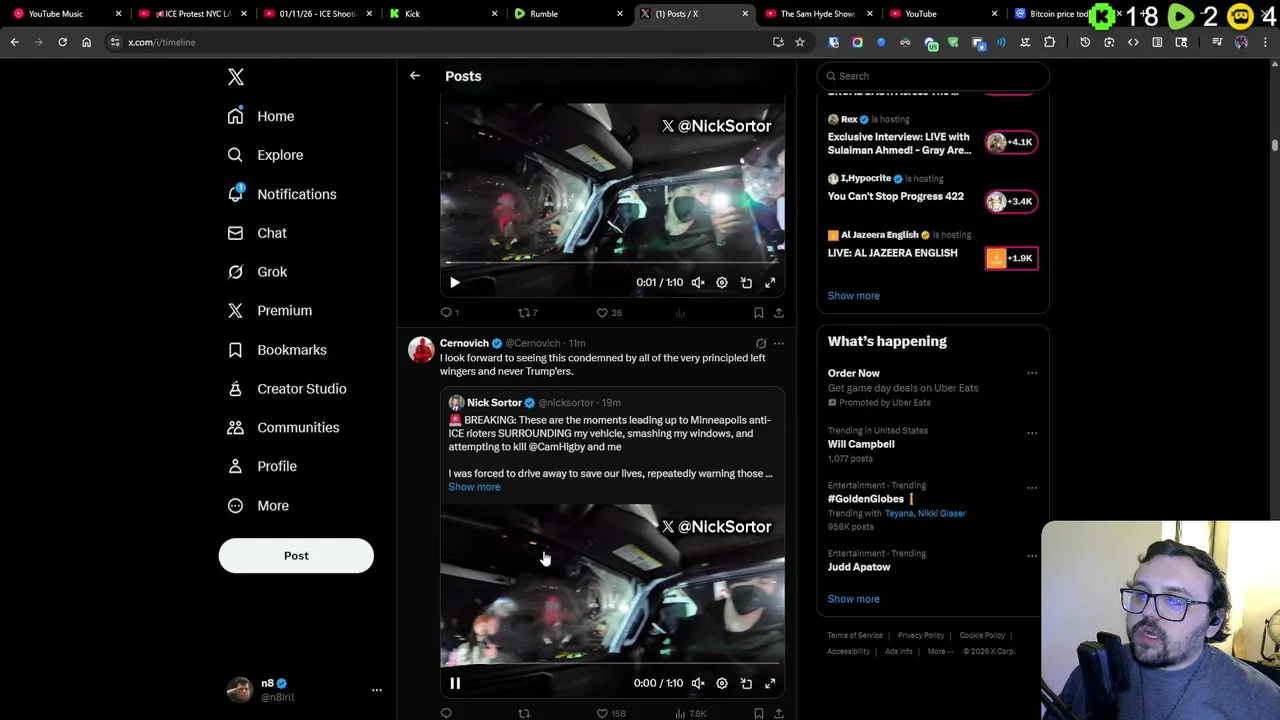
Task: Show more live spaces under Al Jazeera
Action: click(x=853, y=296)
